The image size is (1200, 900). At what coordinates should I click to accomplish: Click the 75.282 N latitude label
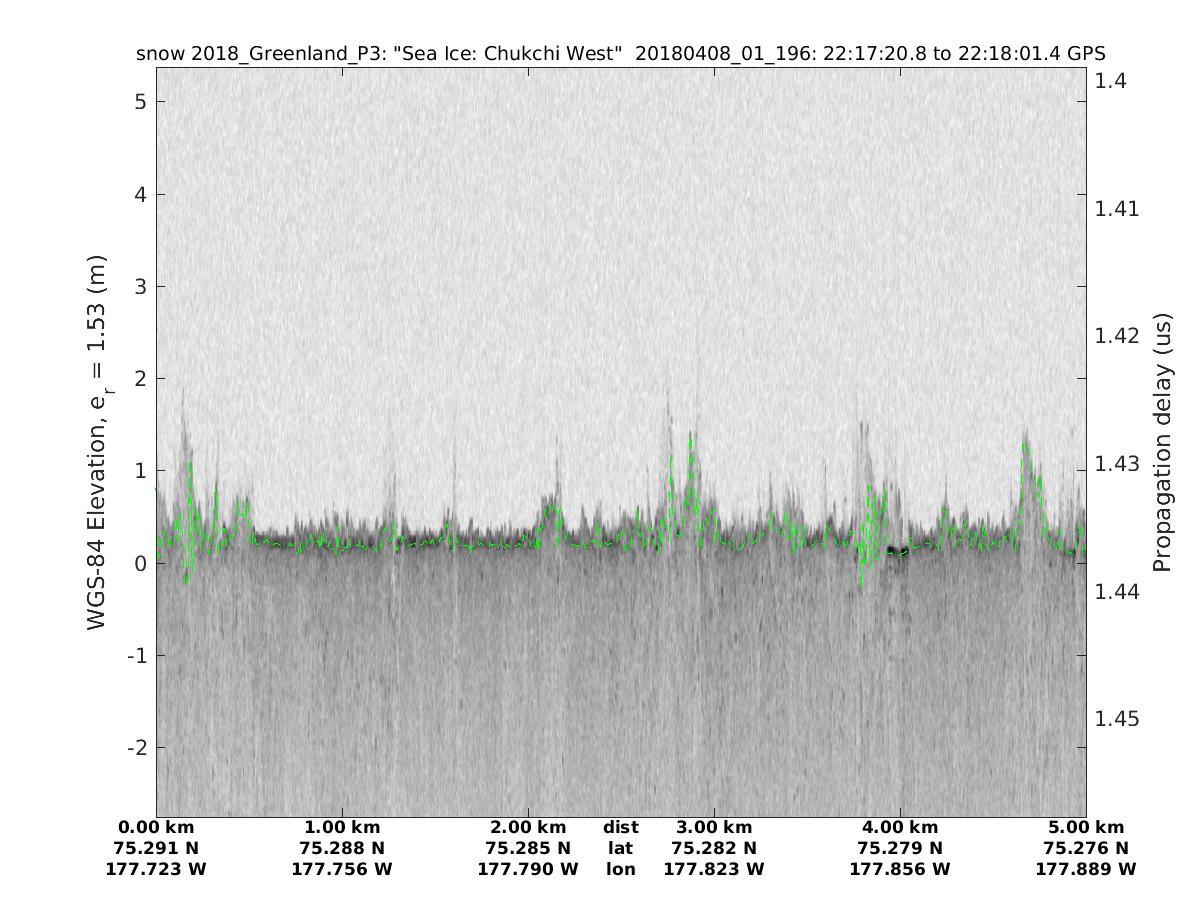[714, 849]
